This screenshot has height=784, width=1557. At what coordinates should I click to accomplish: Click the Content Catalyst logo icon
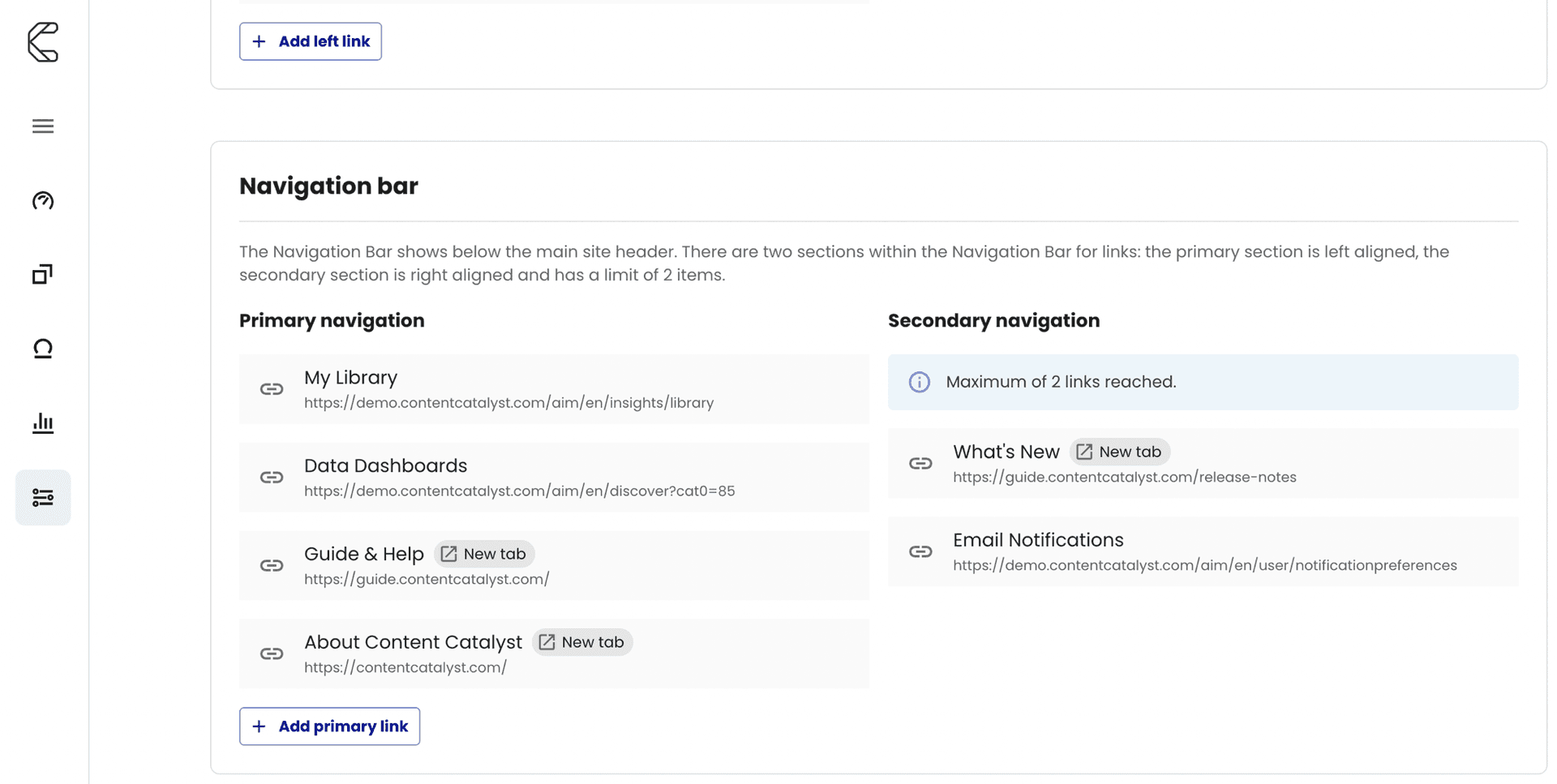coord(43,42)
